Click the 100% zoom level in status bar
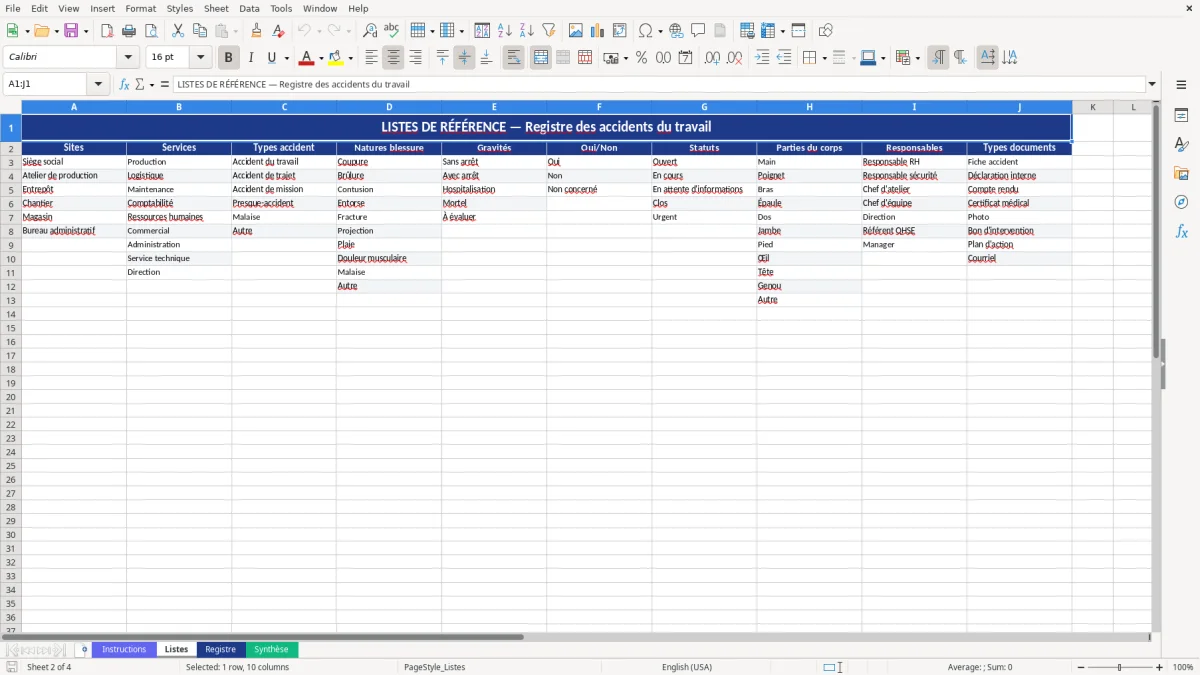1200x675 pixels. click(x=1182, y=667)
